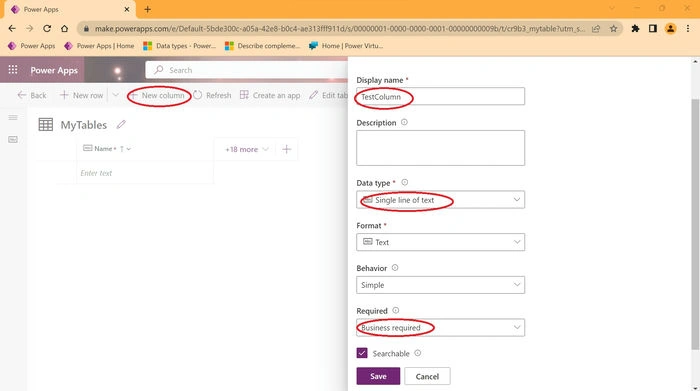Toggle the Searchable checkbox
The height and width of the screenshot is (391, 700).
[362, 353]
